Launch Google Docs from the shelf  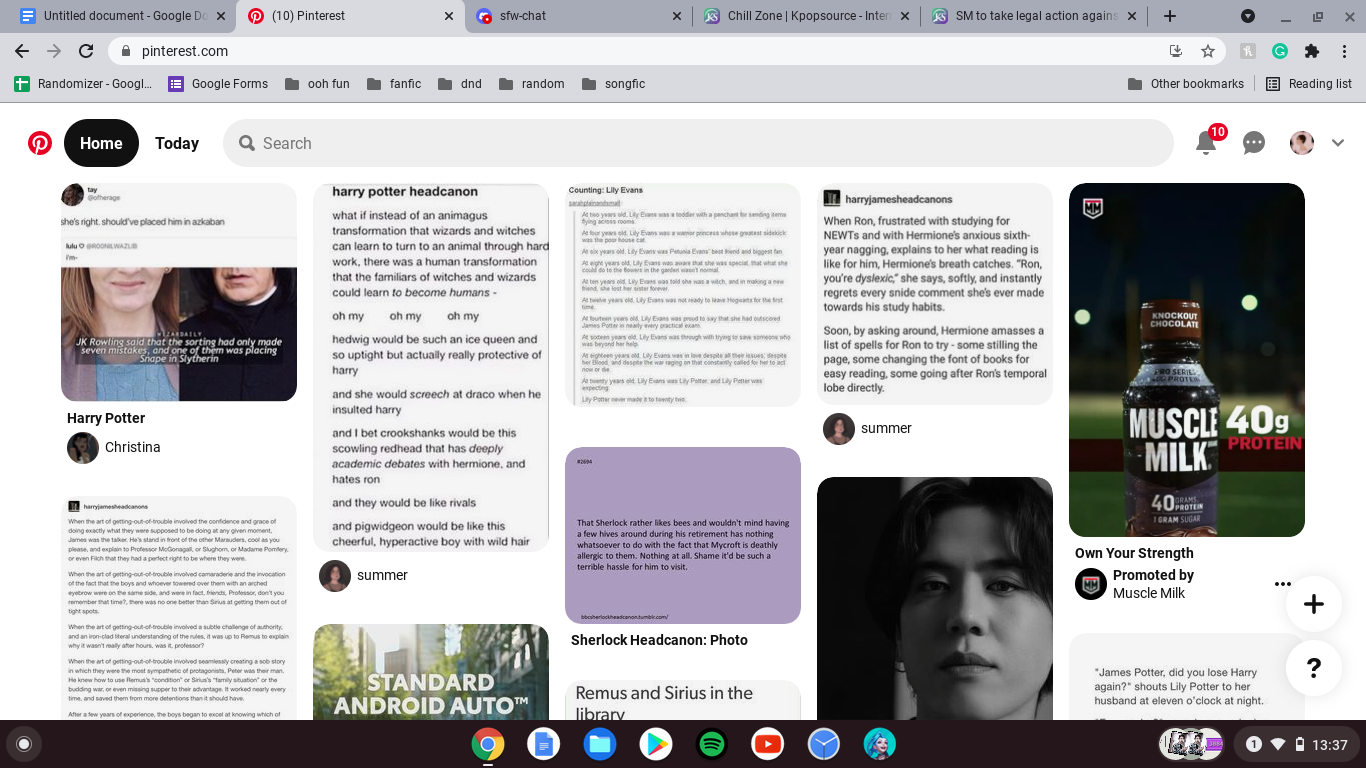pos(544,744)
